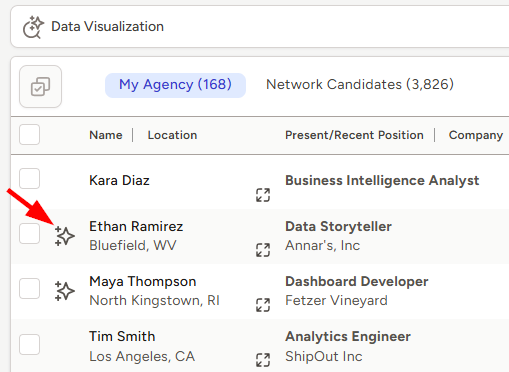509x372 pixels.
Task: Open Tim Smith's candidate name
Action: 122,336
